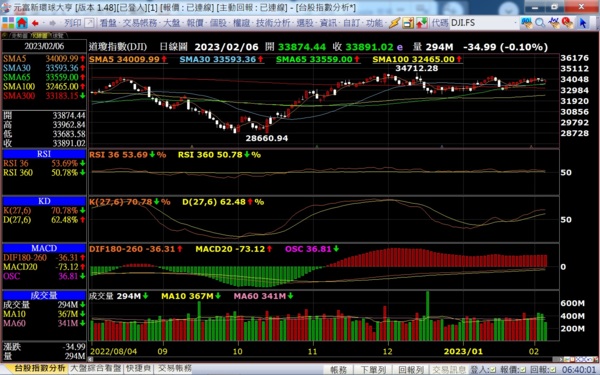The height and width of the screenshot is (375, 600).
Task: Toggle the 回報 connection checkbox
Action: pyautogui.click(x=553, y=370)
